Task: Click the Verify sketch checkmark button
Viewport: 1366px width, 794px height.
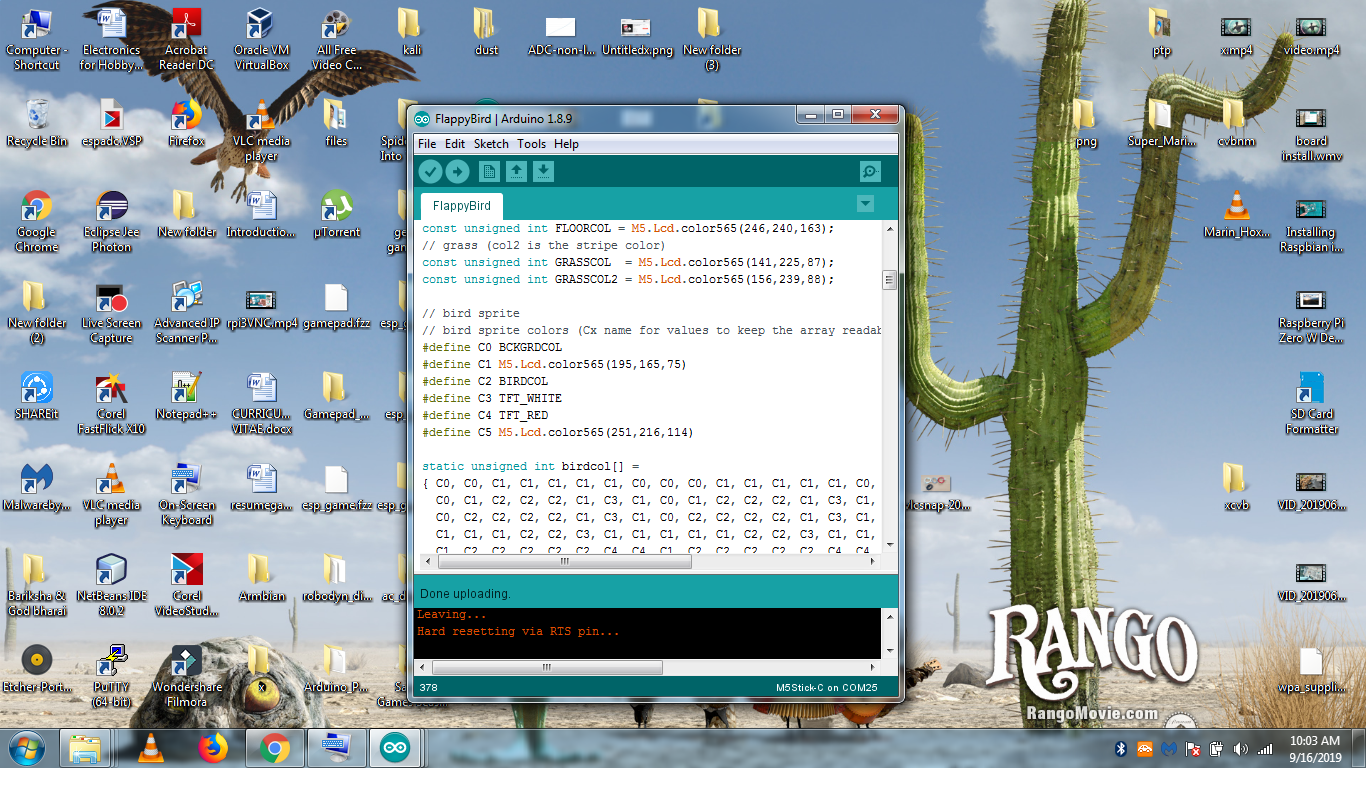Action: [430, 172]
